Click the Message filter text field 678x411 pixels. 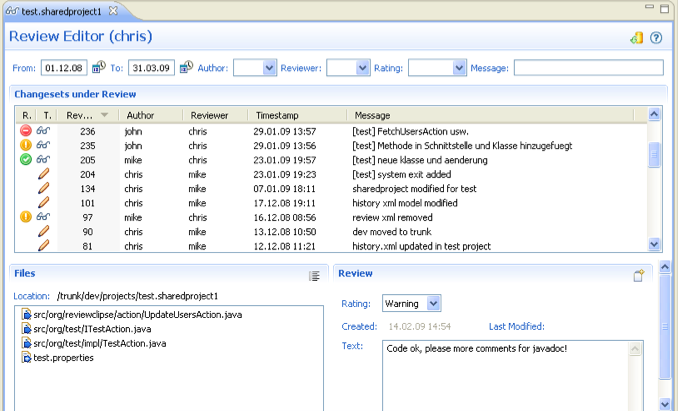pos(588,68)
